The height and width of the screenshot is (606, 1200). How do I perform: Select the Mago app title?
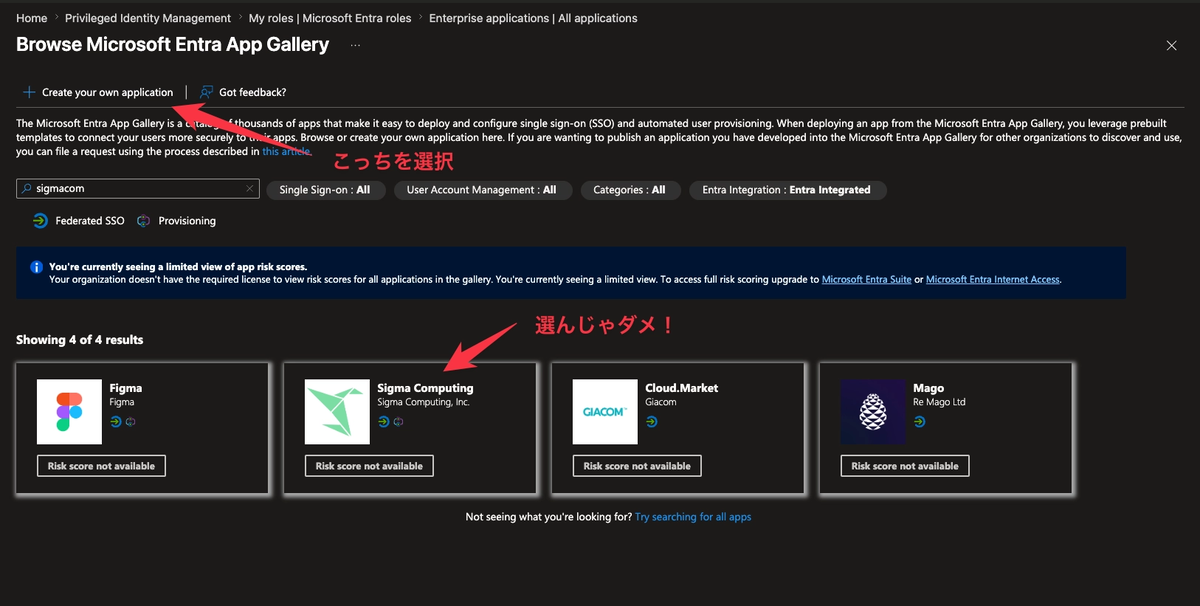pos(929,388)
